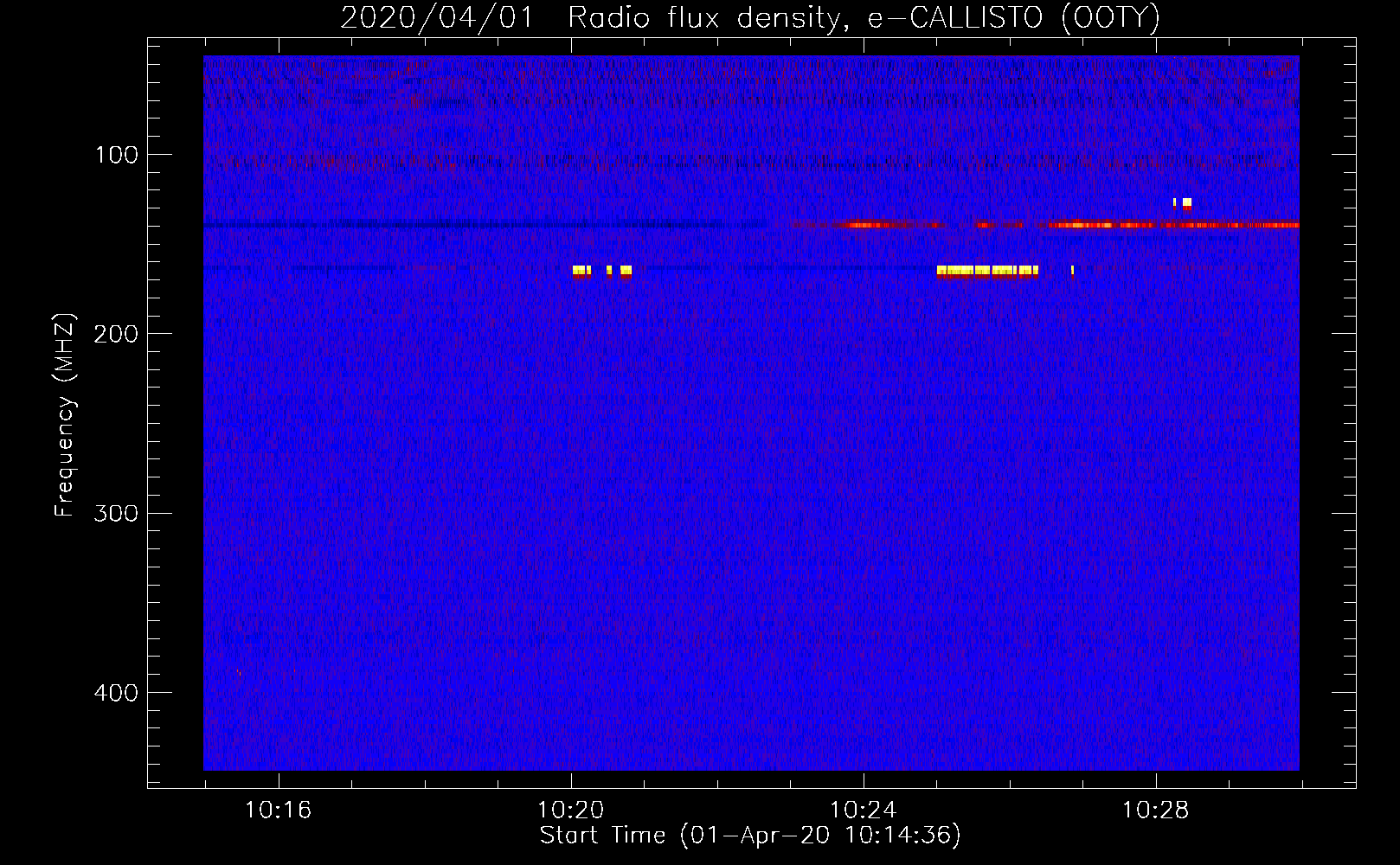This screenshot has width=1400, height=865.
Task: Click the red emission band near 140 MHz
Action: 1045,225
